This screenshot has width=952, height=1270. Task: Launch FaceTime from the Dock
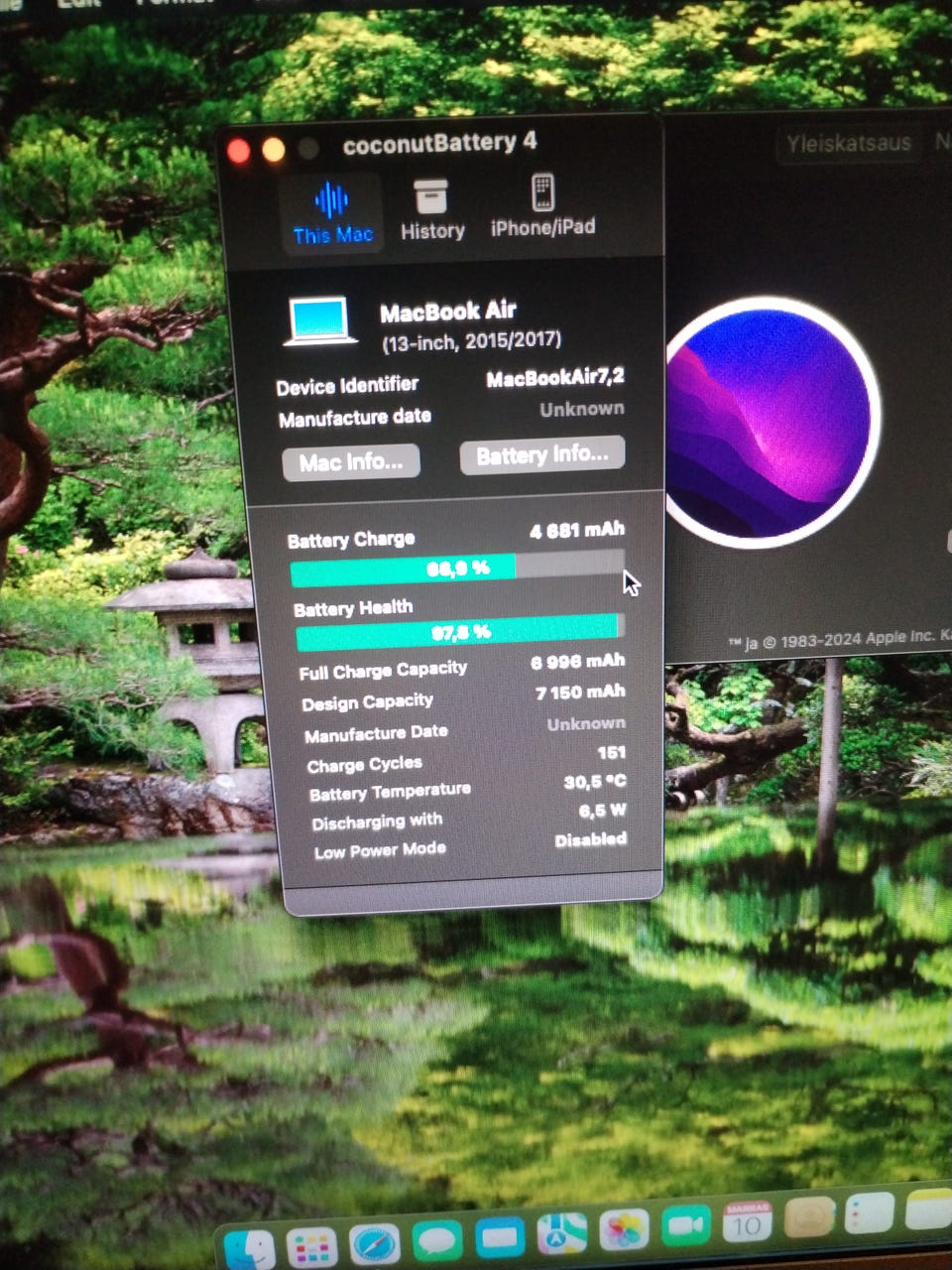tap(686, 1225)
